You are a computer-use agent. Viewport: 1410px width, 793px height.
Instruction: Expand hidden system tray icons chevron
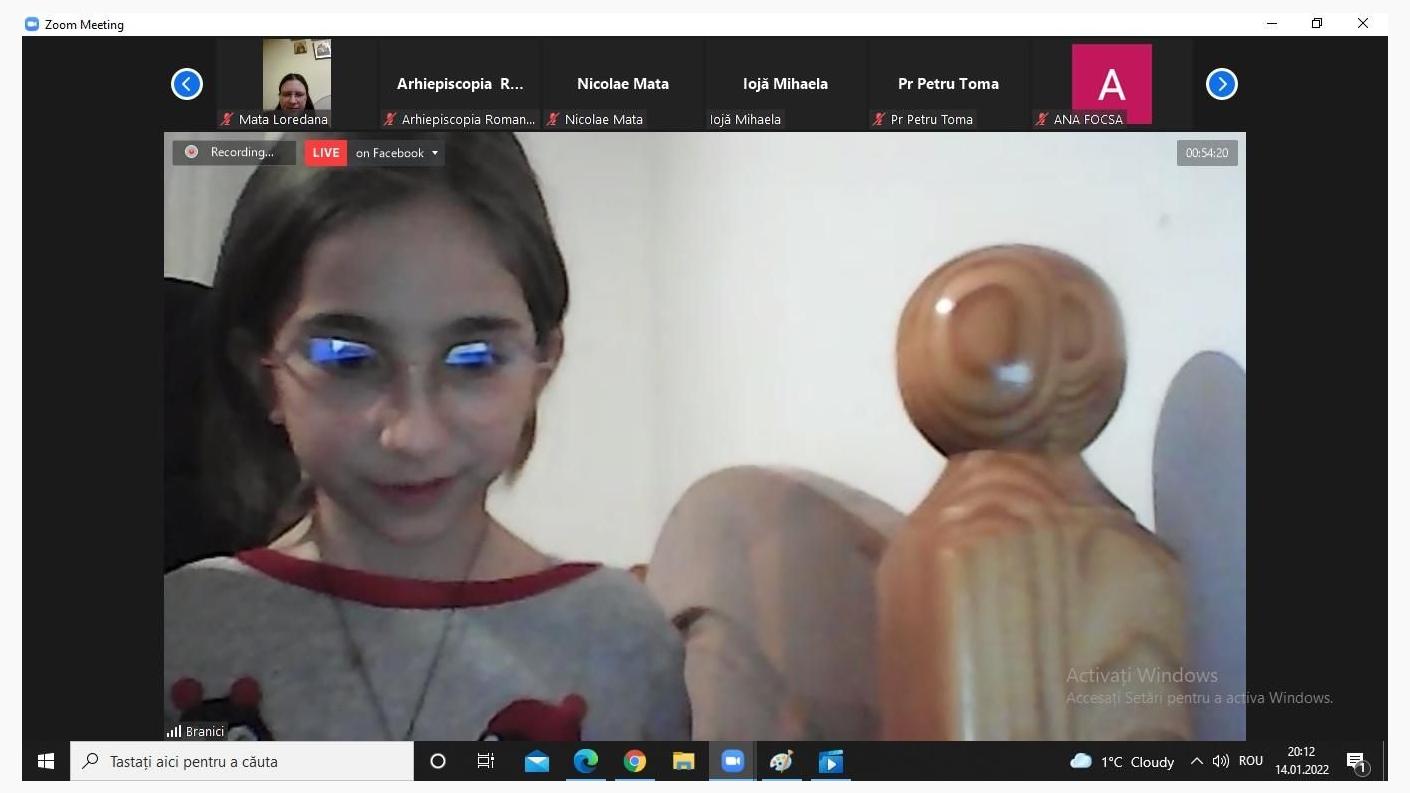(1196, 761)
